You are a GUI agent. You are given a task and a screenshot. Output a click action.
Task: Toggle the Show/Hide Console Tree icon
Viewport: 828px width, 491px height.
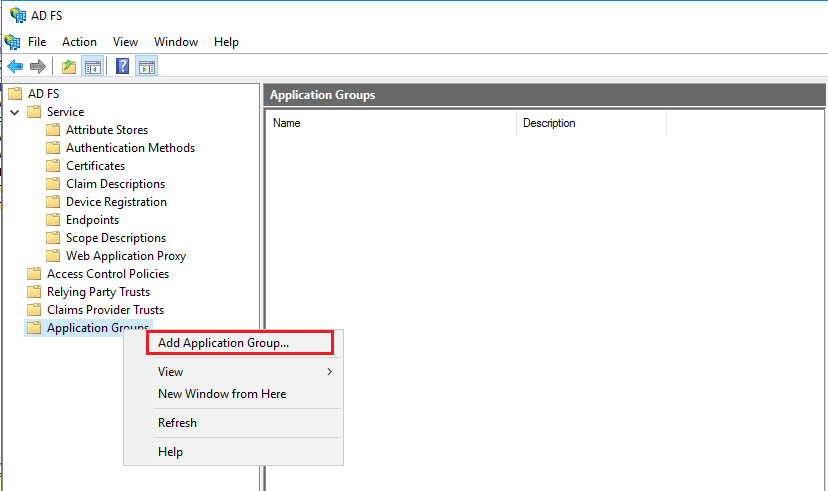click(x=92, y=67)
